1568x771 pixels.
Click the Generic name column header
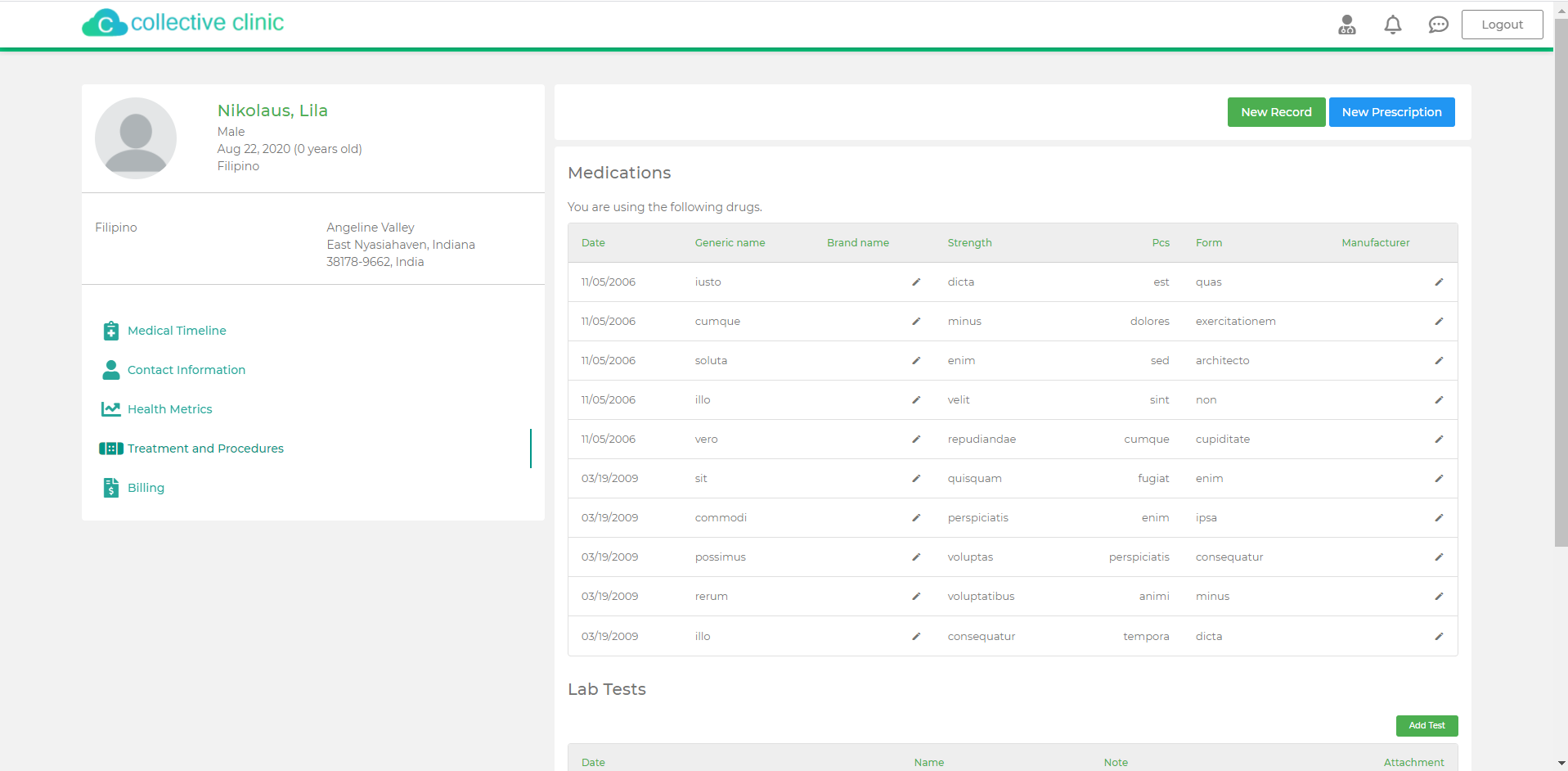(x=730, y=243)
